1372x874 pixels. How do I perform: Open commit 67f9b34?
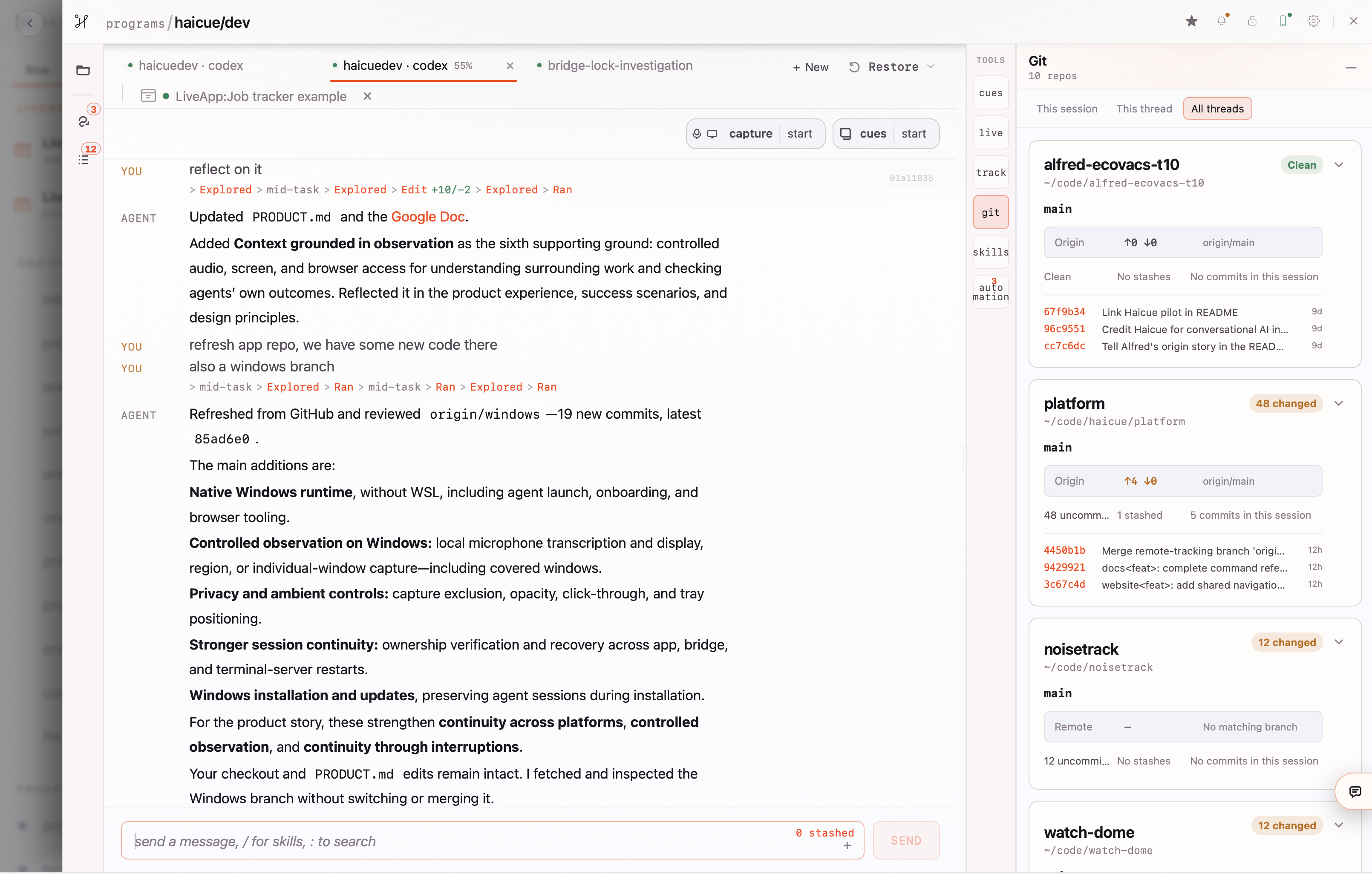(x=1064, y=312)
